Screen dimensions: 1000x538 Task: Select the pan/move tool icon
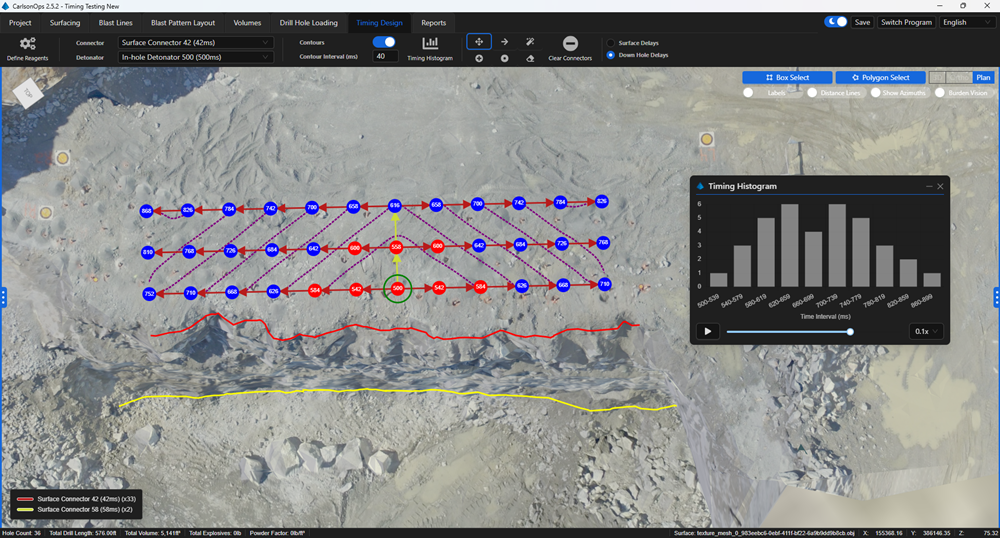tap(479, 42)
